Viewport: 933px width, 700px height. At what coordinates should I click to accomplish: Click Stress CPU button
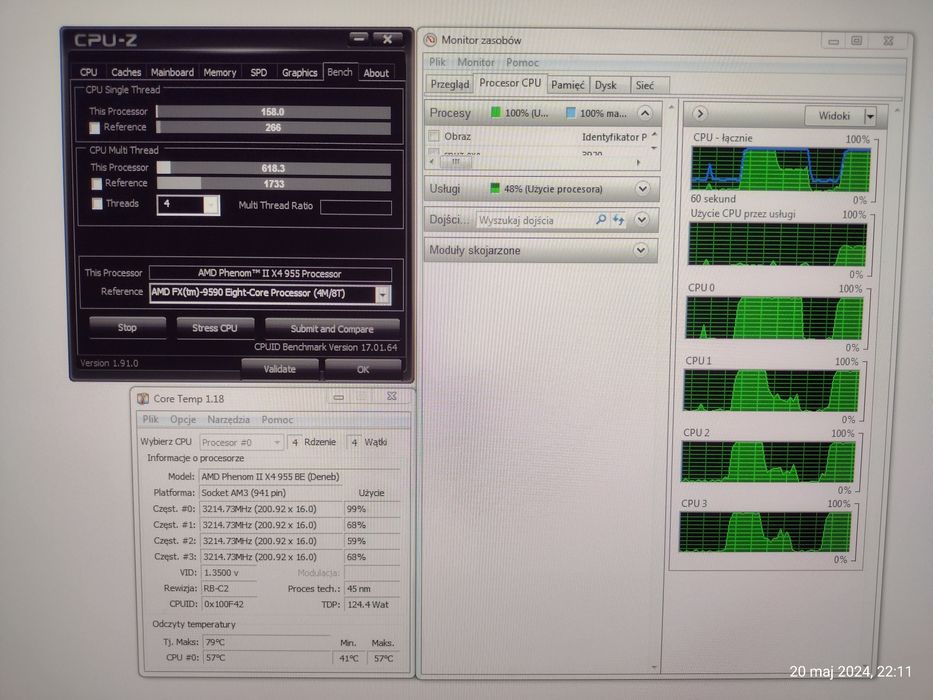click(215, 328)
